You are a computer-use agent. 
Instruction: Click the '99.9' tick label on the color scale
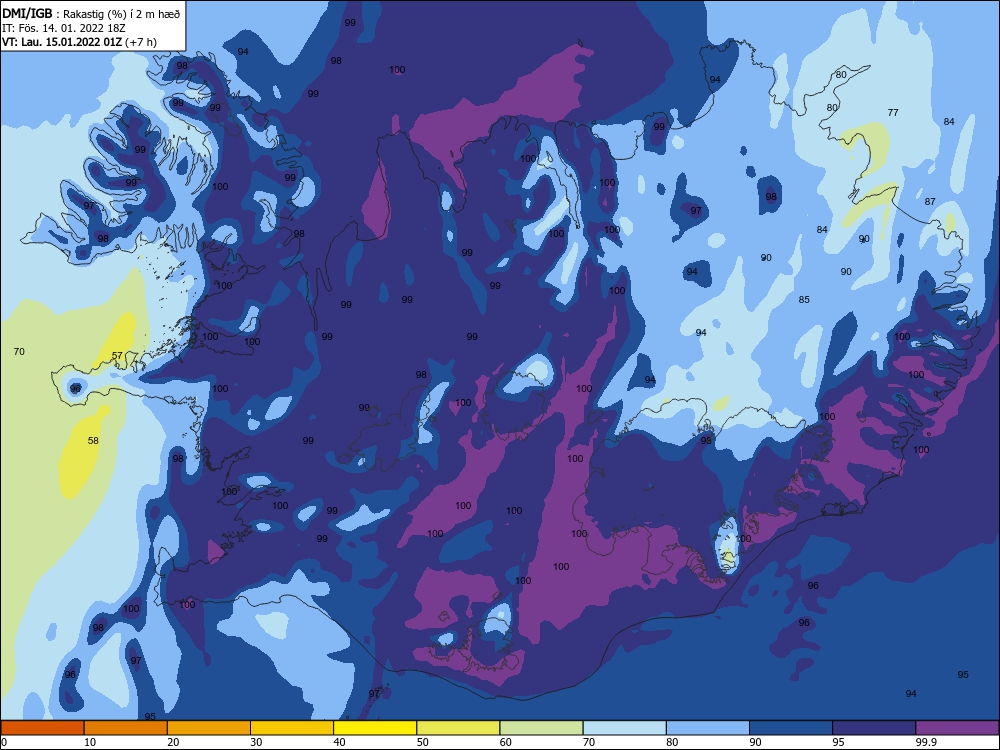pos(925,742)
